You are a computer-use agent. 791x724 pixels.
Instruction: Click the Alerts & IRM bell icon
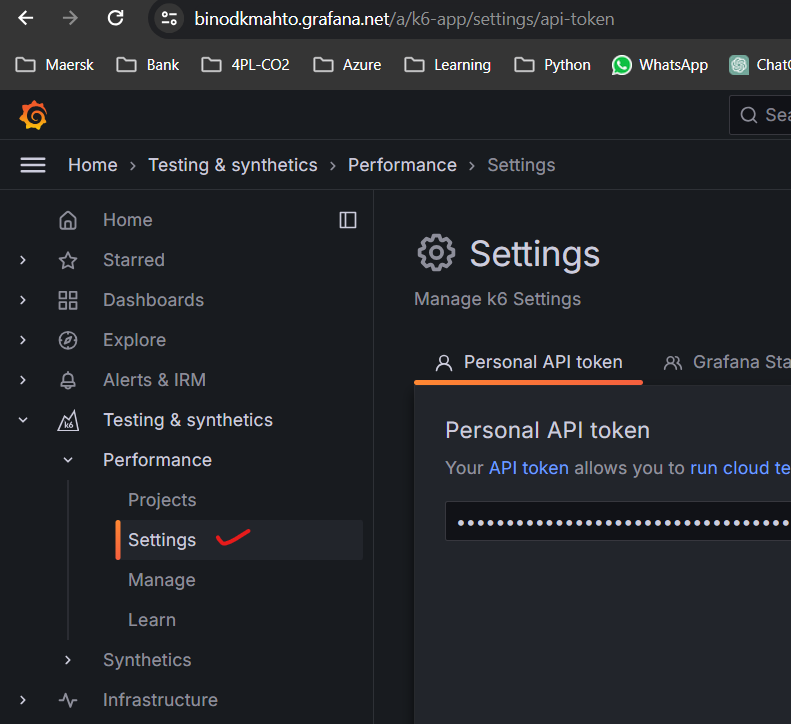click(x=68, y=380)
